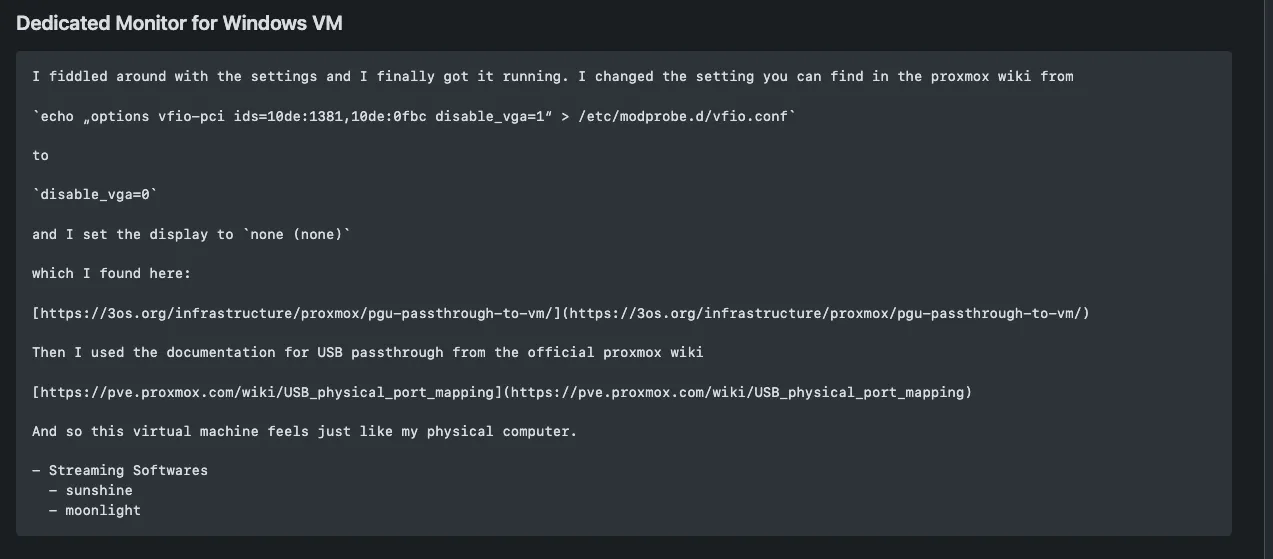Click the standalone word "to"
The height and width of the screenshot is (559, 1273).
click(40, 155)
